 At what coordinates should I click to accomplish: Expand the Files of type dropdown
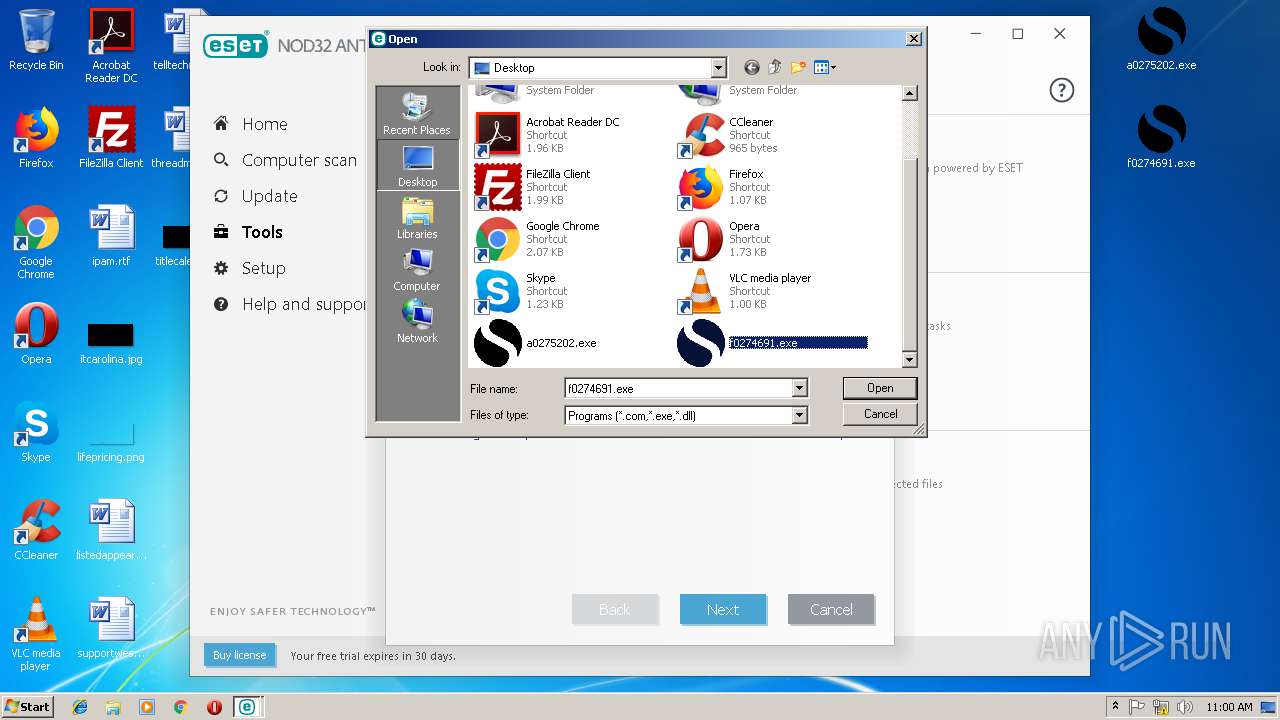click(799, 415)
